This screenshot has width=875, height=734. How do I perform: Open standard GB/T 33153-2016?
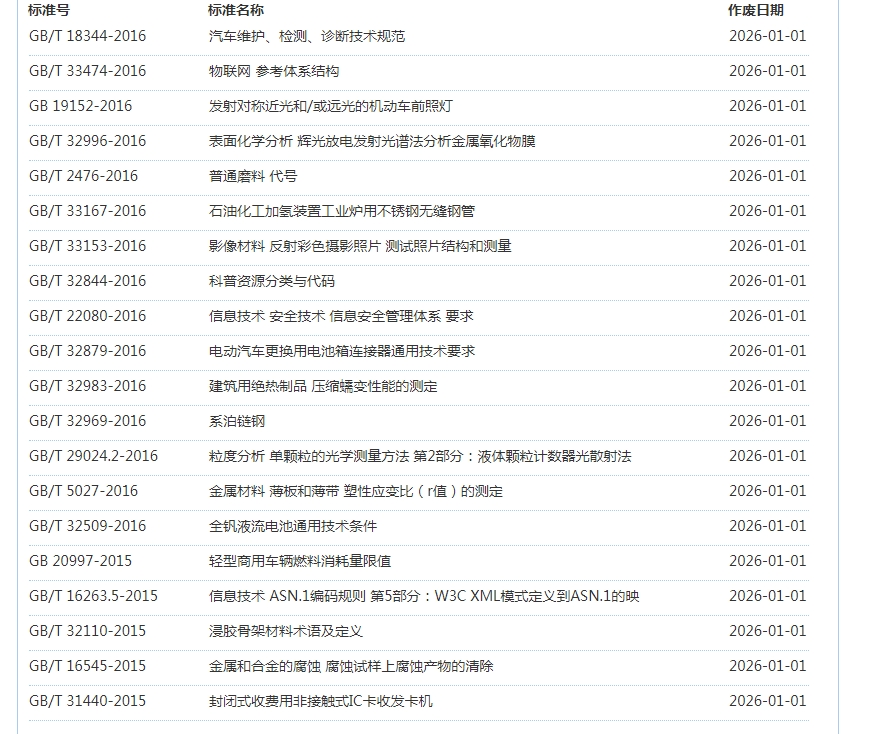(x=87, y=246)
